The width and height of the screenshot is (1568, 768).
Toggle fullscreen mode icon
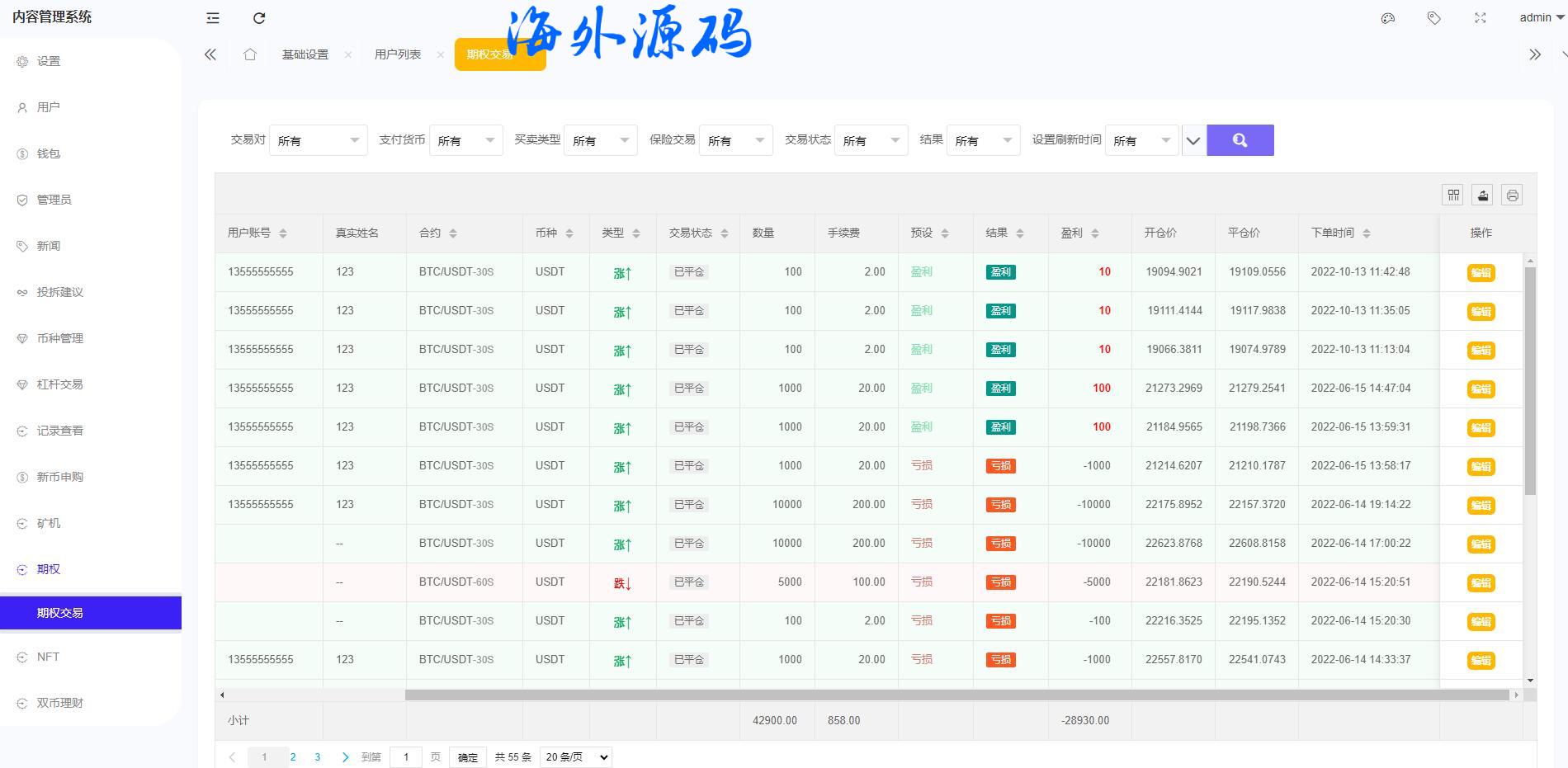(1481, 18)
